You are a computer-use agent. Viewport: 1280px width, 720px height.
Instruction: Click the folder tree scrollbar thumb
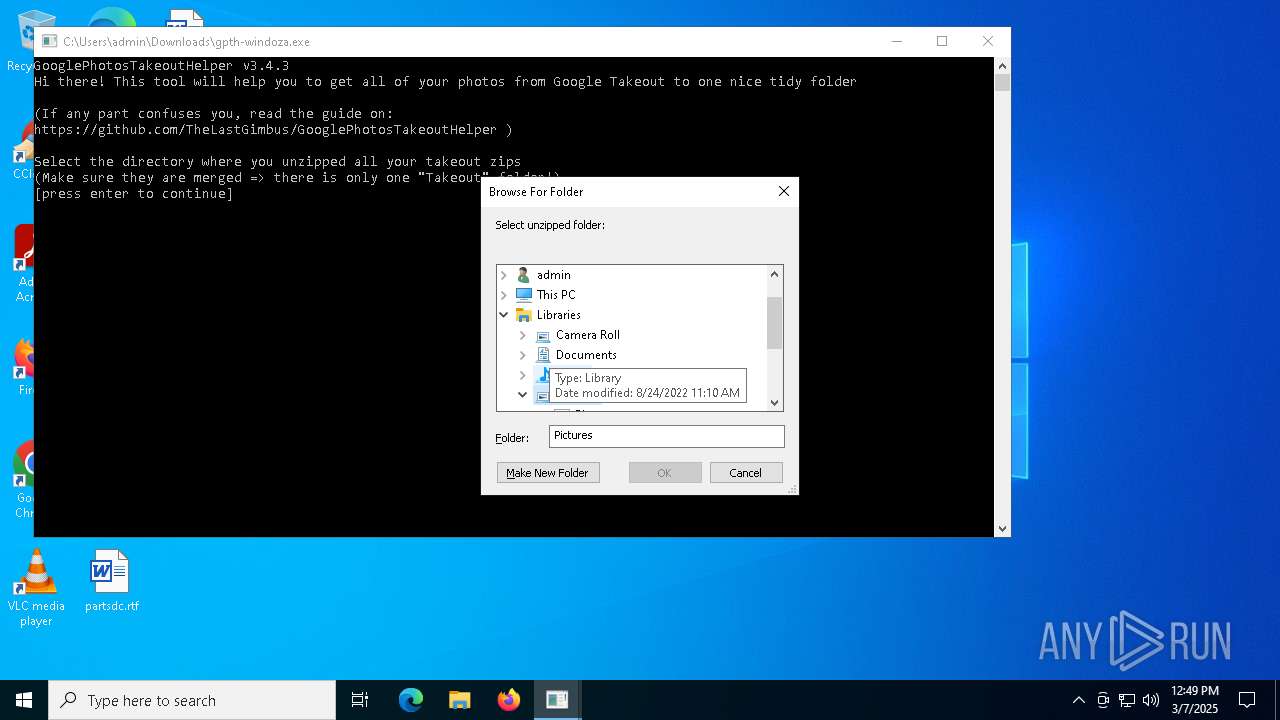[774, 323]
